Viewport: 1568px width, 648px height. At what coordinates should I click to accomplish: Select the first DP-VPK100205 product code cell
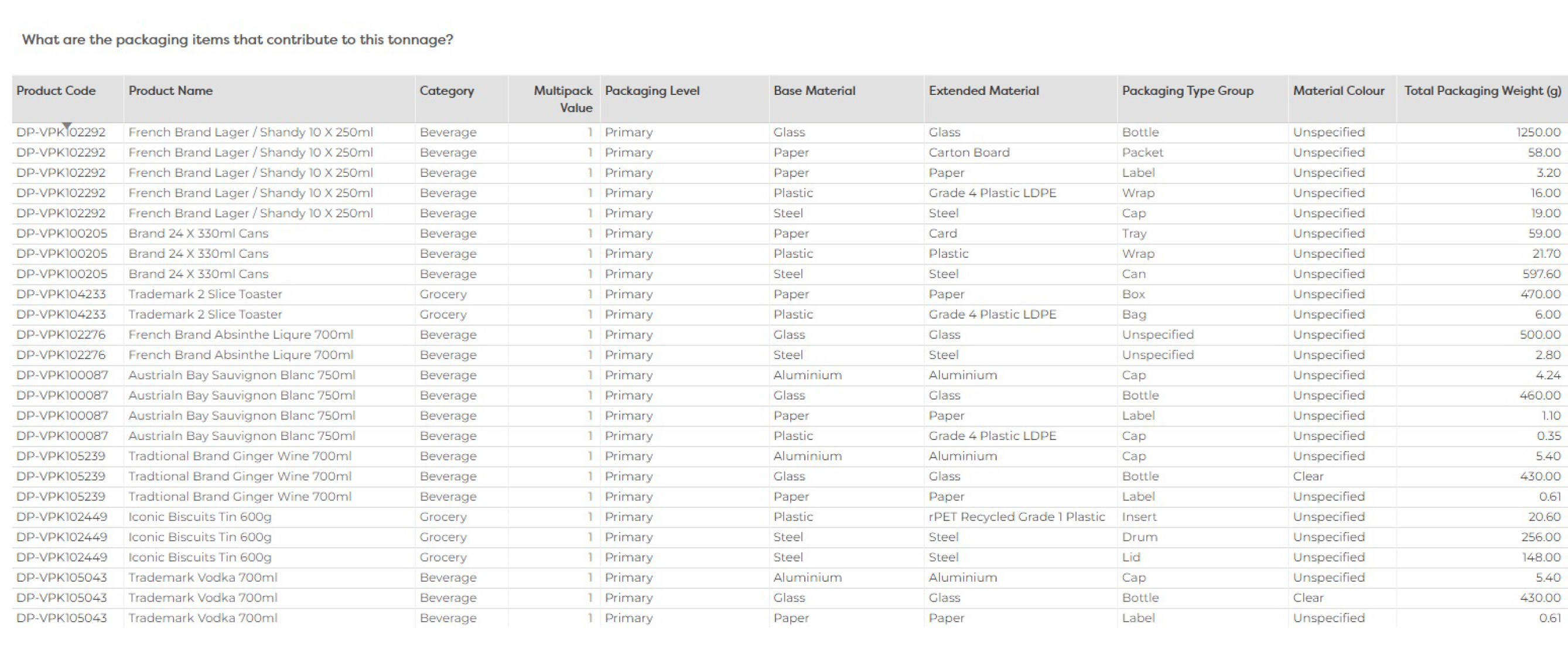pyautogui.click(x=62, y=233)
